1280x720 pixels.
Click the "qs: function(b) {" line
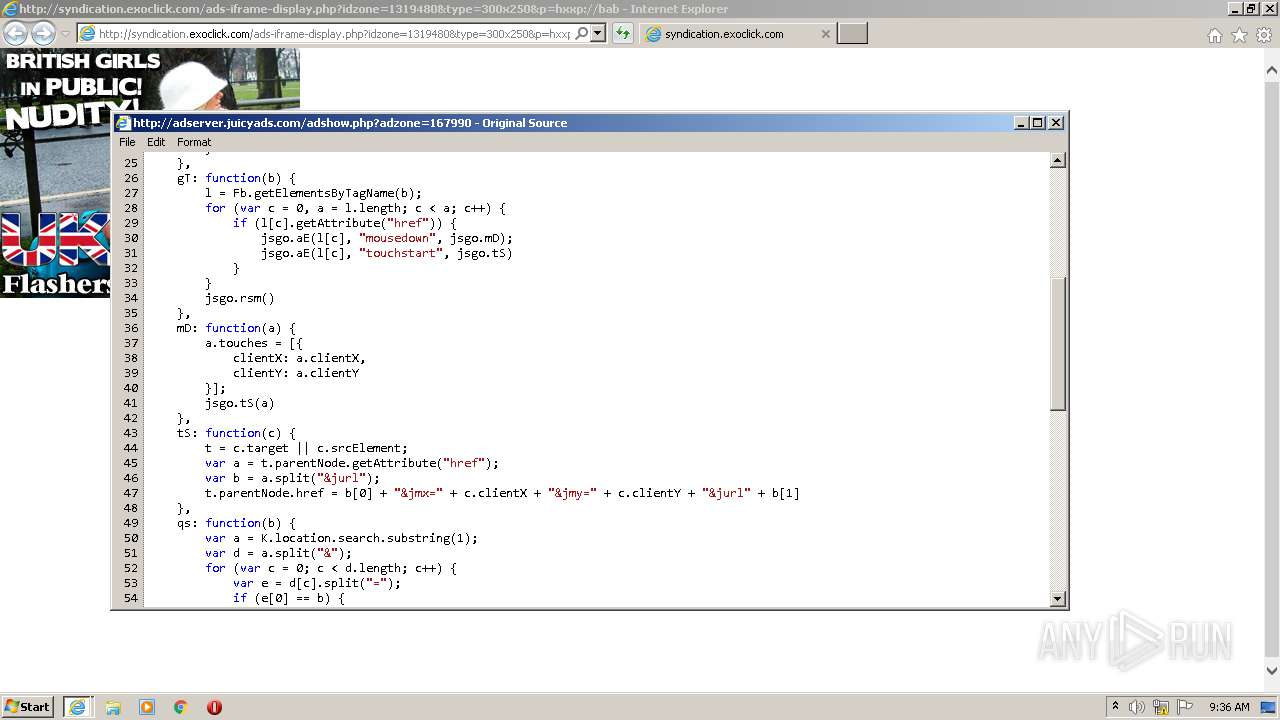pyautogui.click(x=236, y=523)
